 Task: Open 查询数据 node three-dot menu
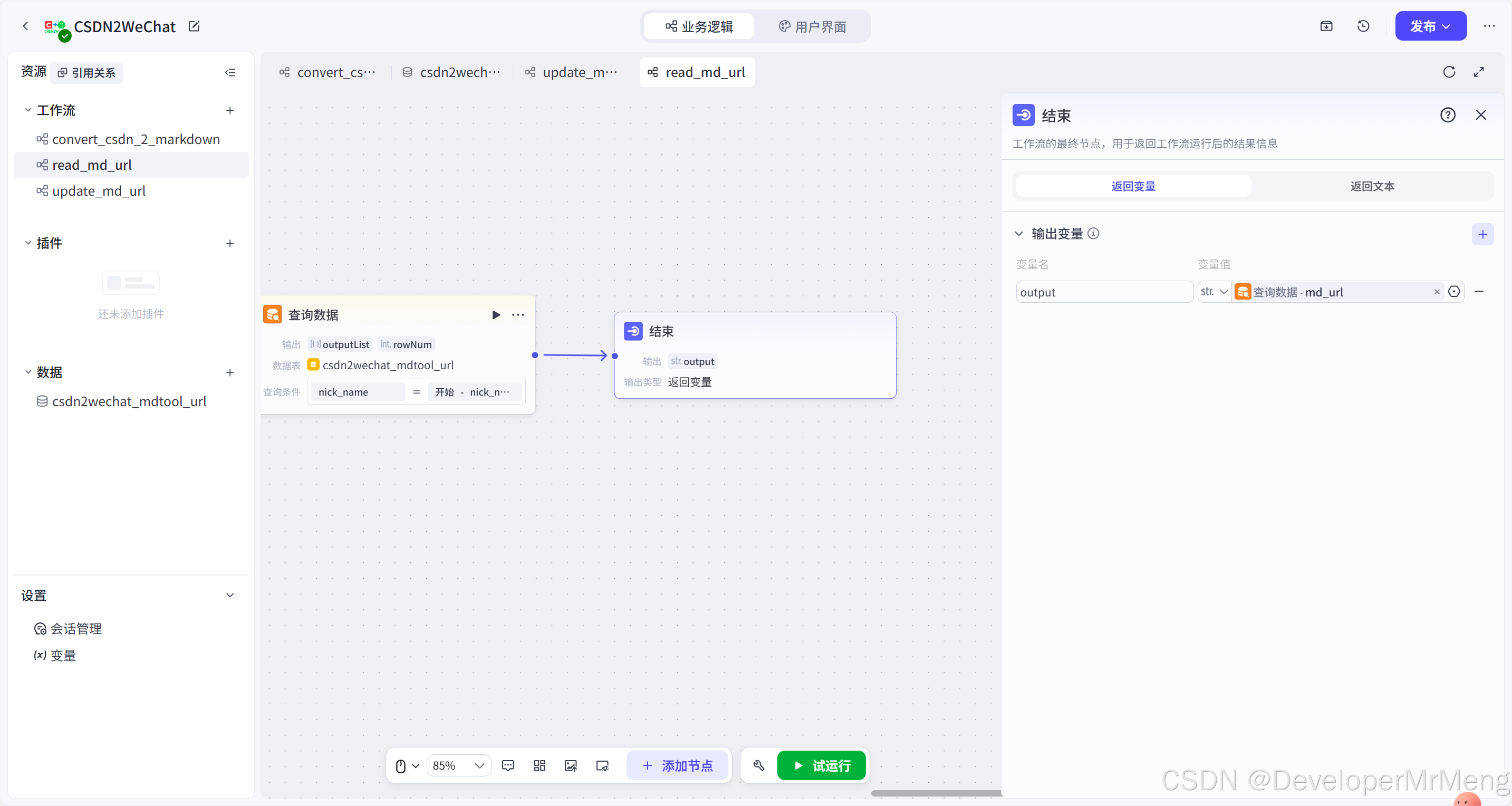click(x=518, y=315)
